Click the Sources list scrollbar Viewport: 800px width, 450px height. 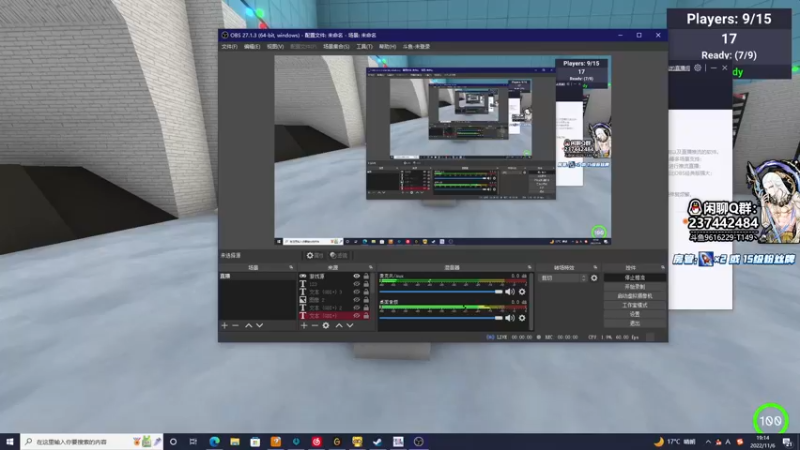click(x=372, y=283)
